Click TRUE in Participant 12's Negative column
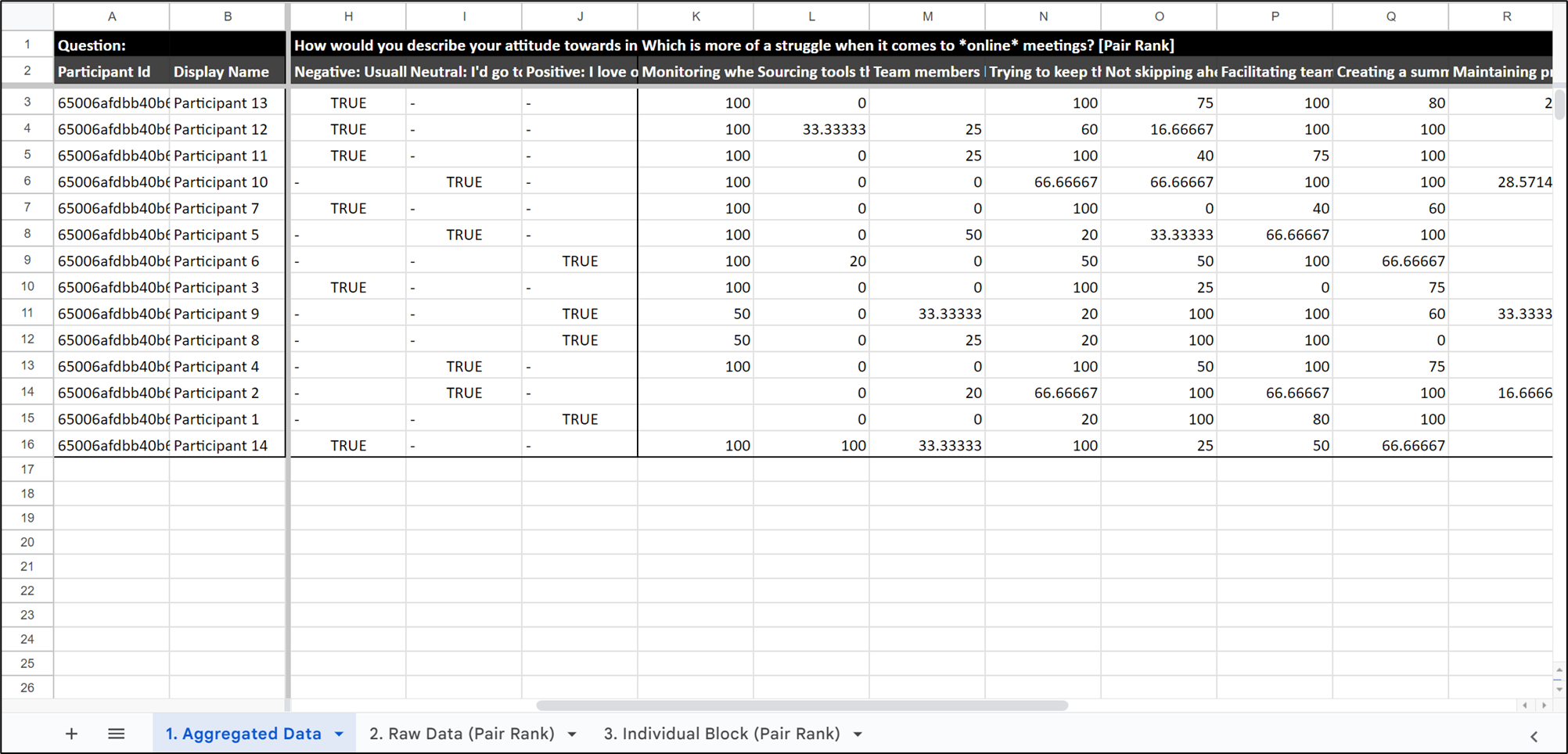Image resolution: width=1568 pixels, height=754 pixels. tap(348, 129)
